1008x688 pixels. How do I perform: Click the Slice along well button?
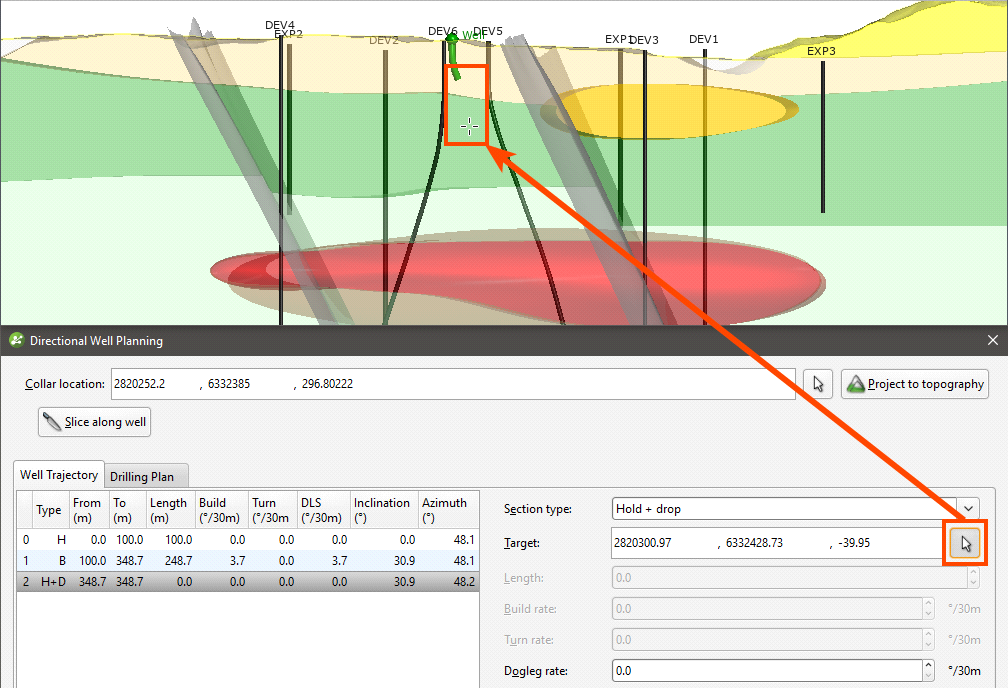(94, 422)
